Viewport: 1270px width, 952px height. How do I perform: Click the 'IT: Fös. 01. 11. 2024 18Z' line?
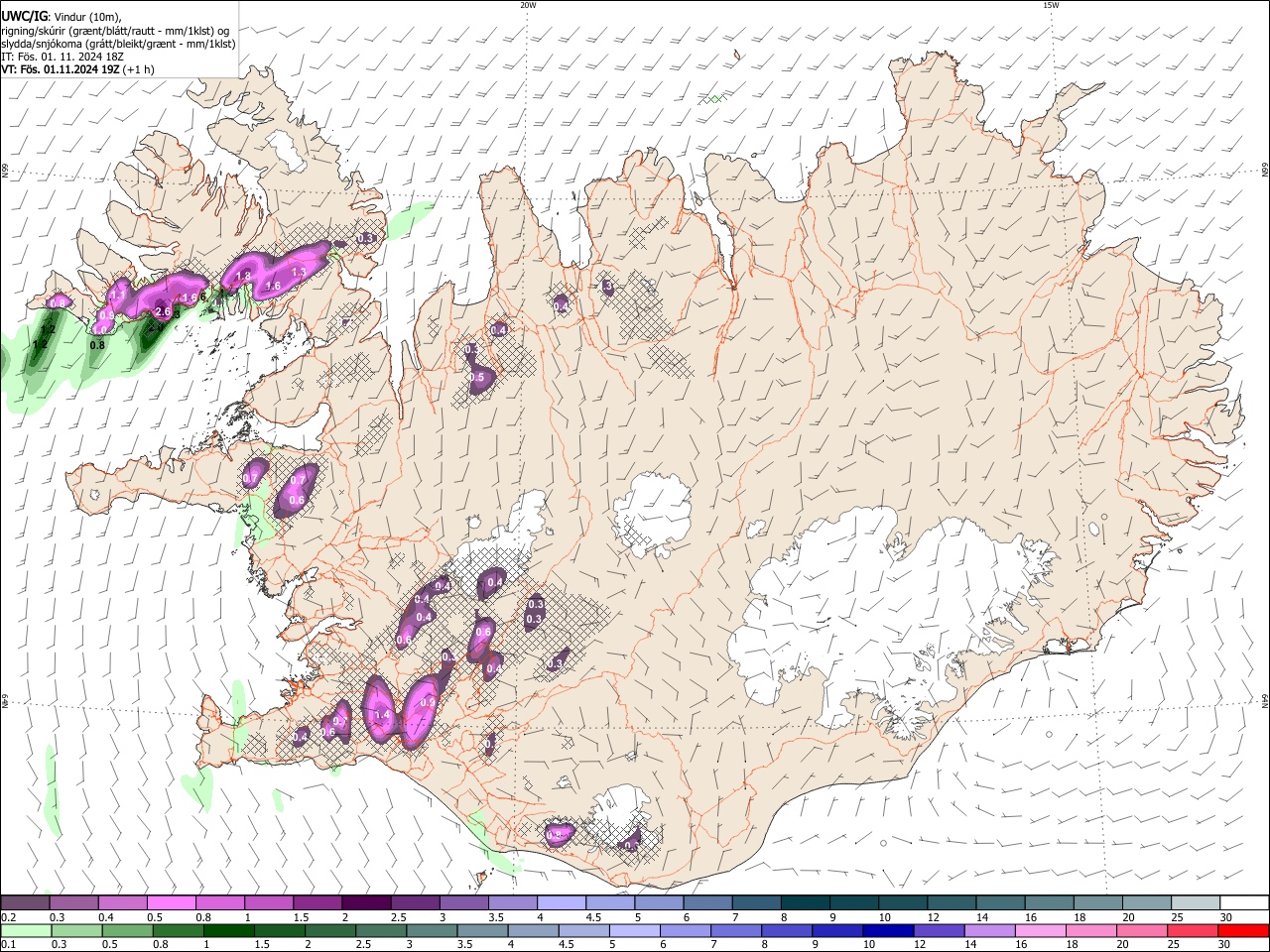coord(61,57)
